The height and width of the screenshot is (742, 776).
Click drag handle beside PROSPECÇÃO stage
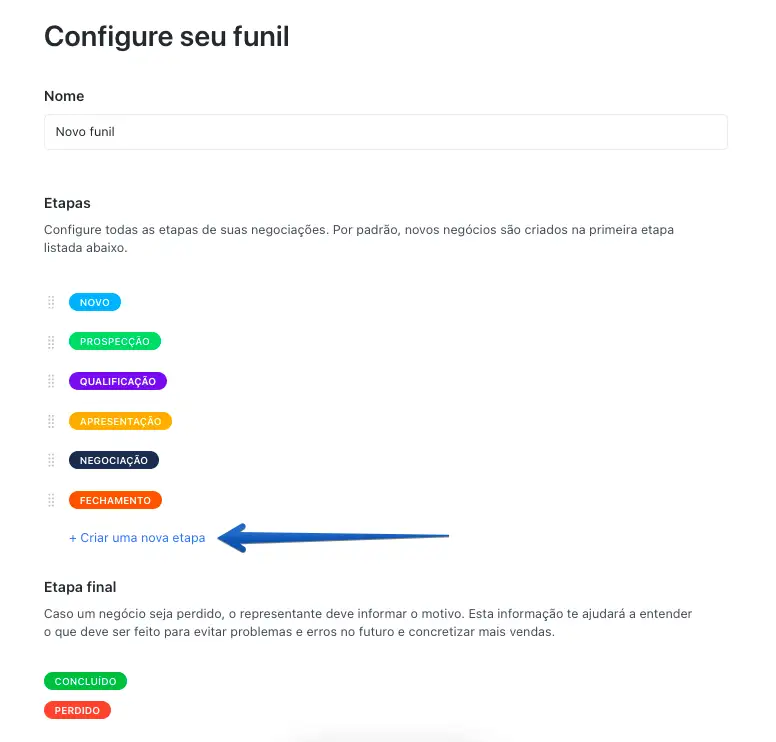click(51, 342)
